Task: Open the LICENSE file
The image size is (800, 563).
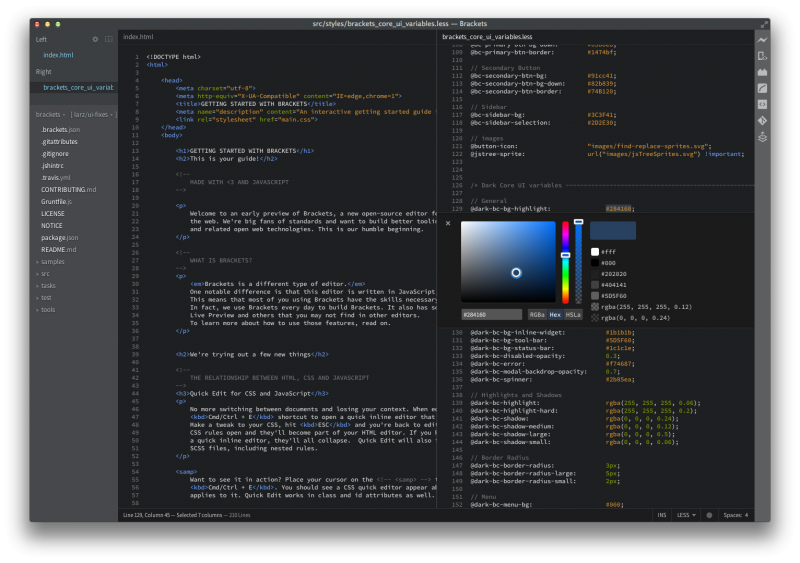Action: [x=53, y=214]
